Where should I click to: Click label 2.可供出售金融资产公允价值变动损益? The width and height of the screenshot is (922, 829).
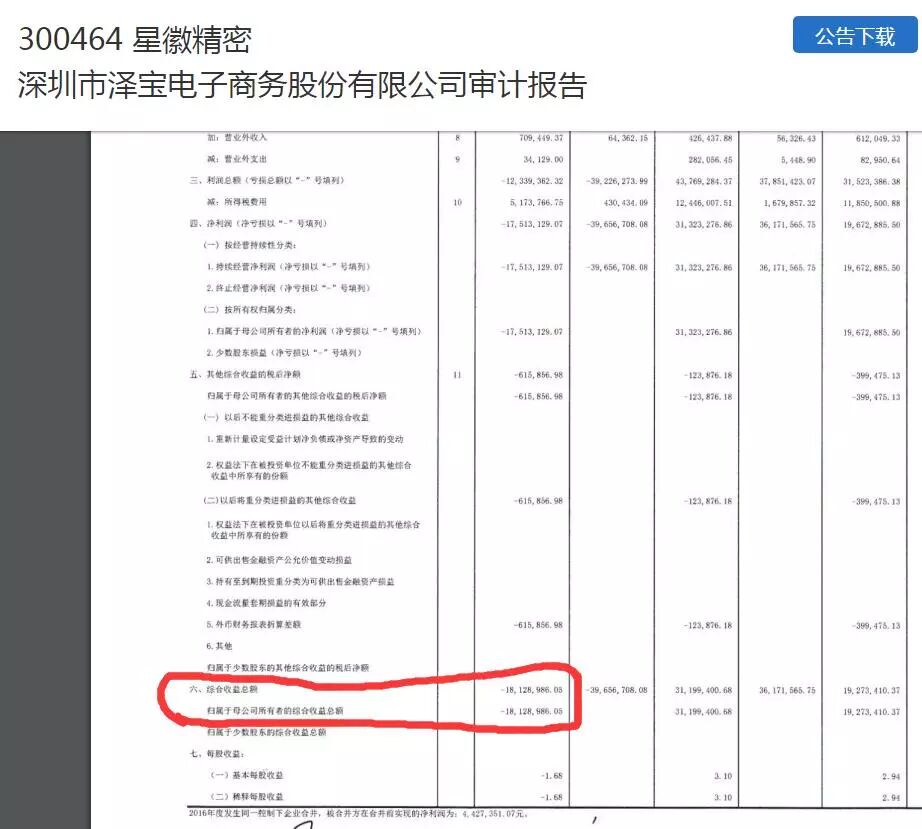(279, 560)
